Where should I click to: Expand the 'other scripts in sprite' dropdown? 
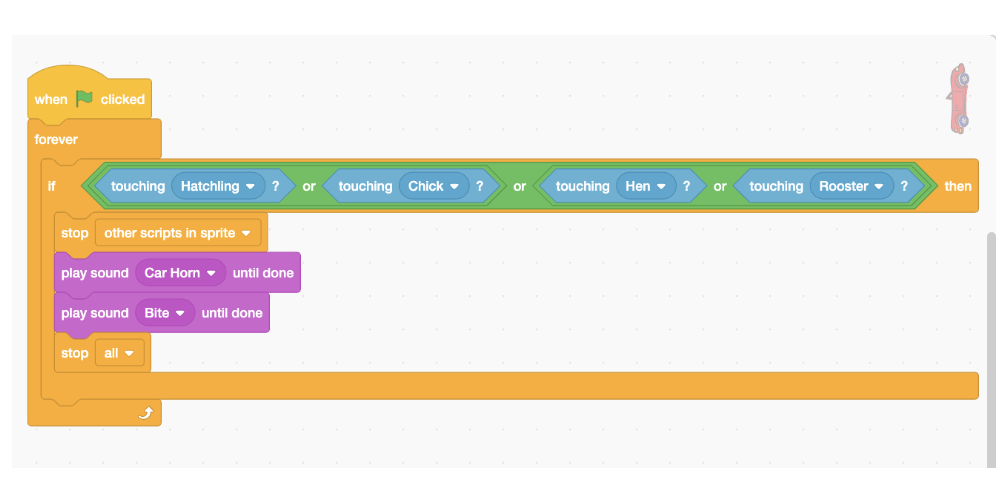coord(244,233)
